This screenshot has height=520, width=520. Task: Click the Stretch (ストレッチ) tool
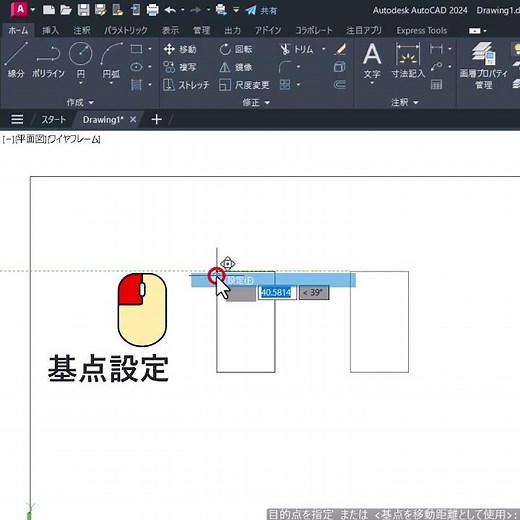(x=186, y=85)
